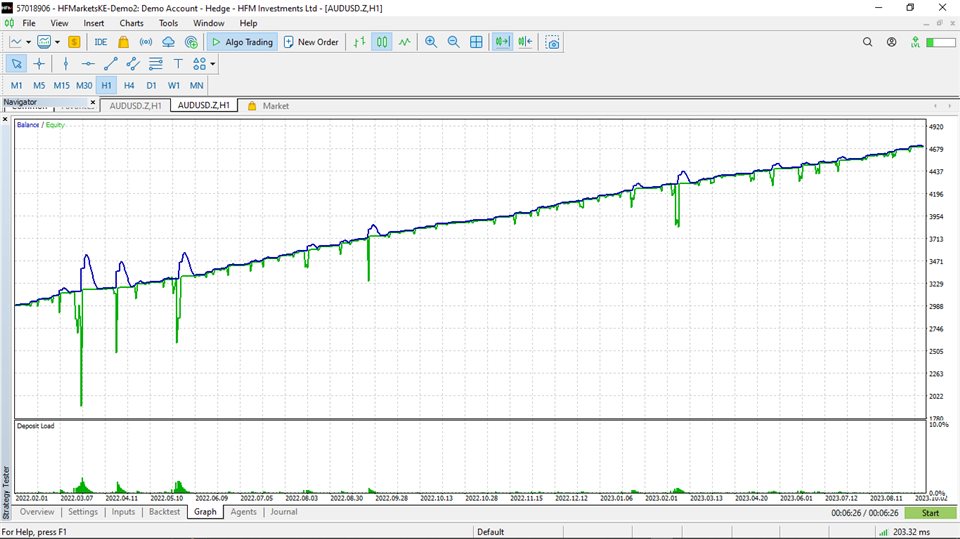Open Strategy Tester Settings tab
Viewport: 960px width, 539px height.
point(83,512)
